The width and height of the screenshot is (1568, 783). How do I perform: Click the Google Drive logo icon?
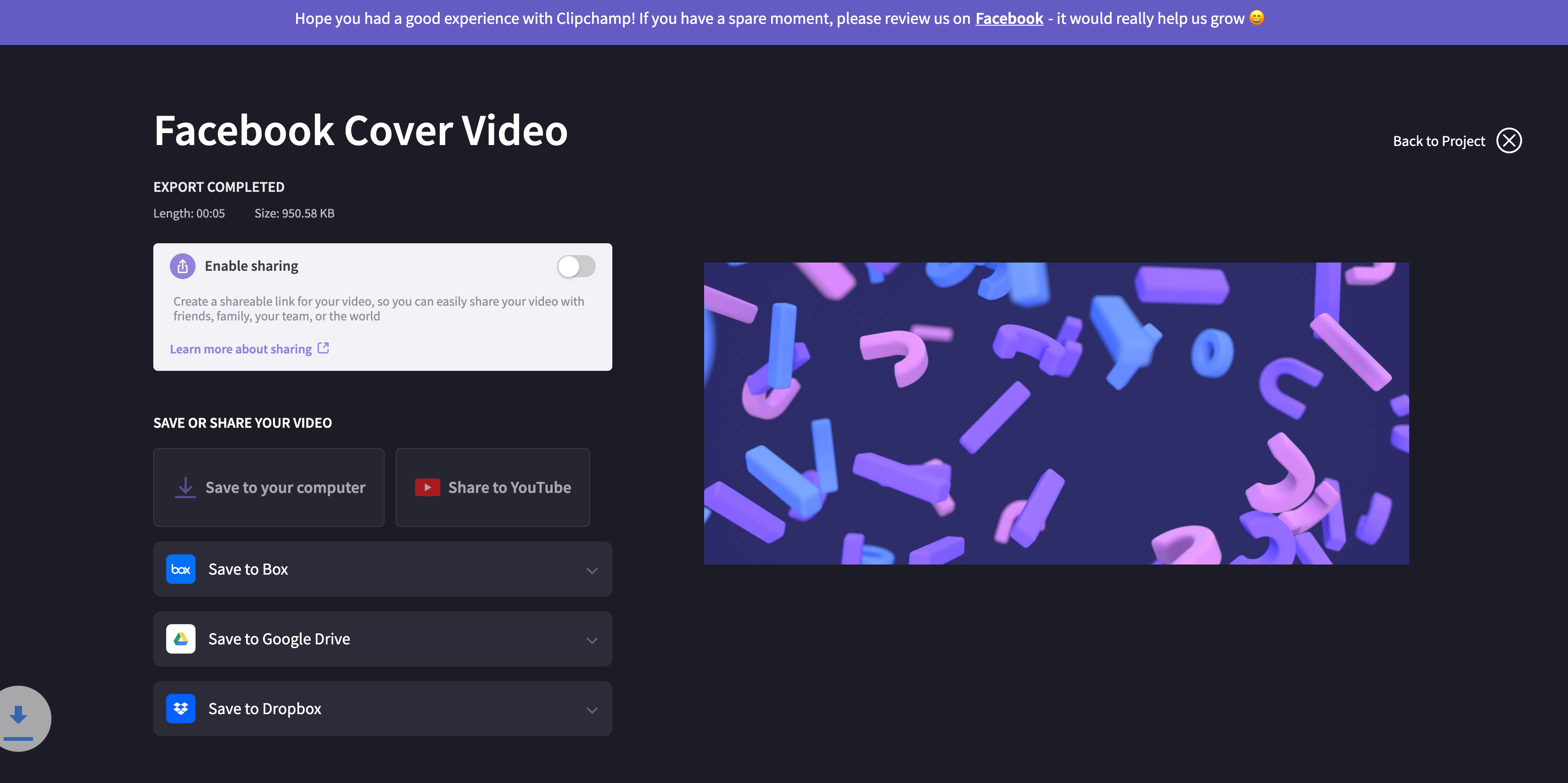point(181,639)
